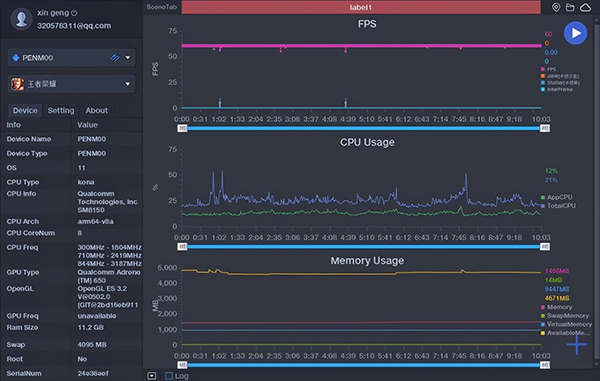Click the user avatar icon
The height and width of the screenshot is (381, 600).
point(21,19)
